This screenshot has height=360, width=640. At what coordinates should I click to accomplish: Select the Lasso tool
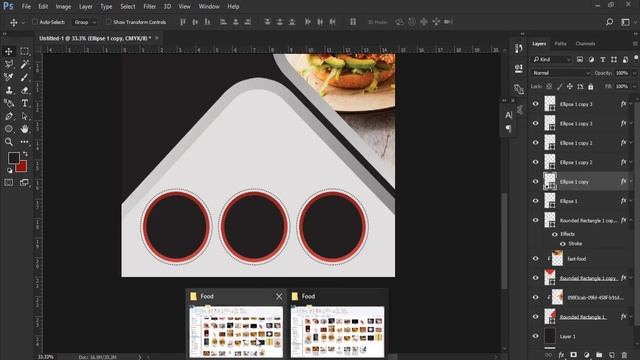pos(9,64)
